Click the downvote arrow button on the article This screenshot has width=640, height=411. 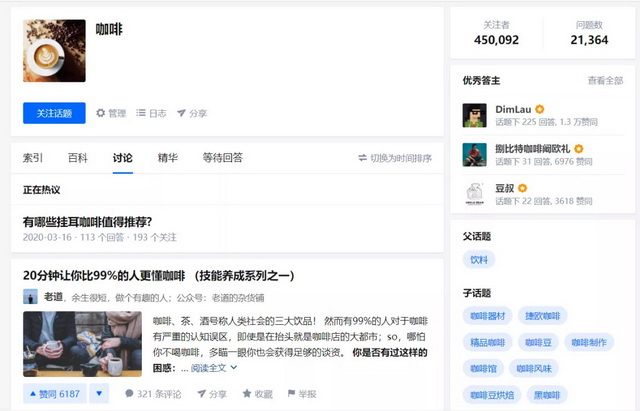(x=99, y=394)
